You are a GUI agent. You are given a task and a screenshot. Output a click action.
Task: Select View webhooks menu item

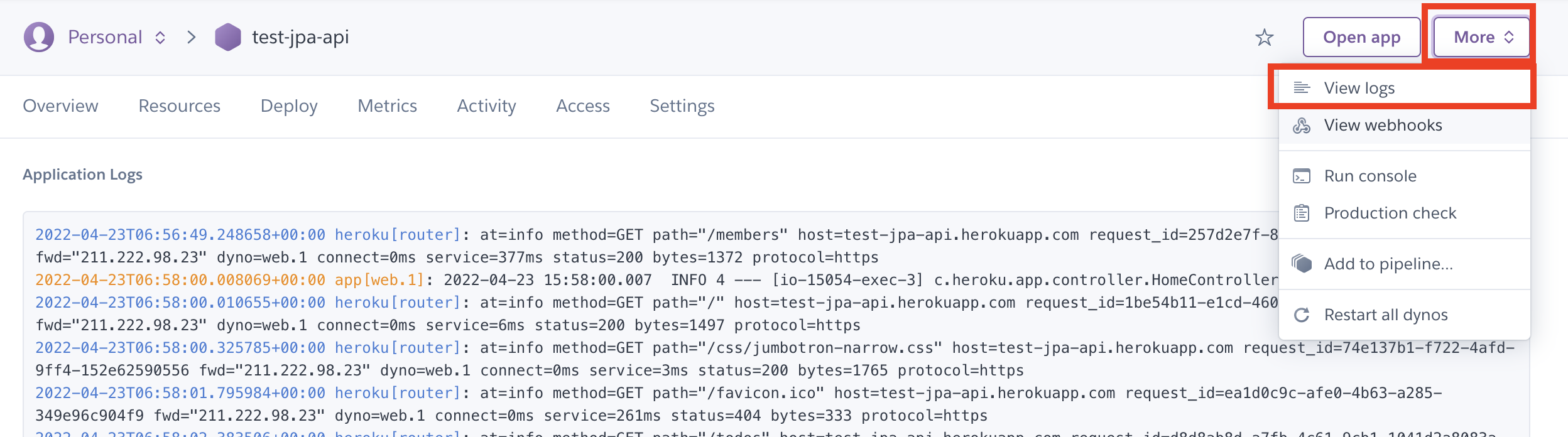1405,125
